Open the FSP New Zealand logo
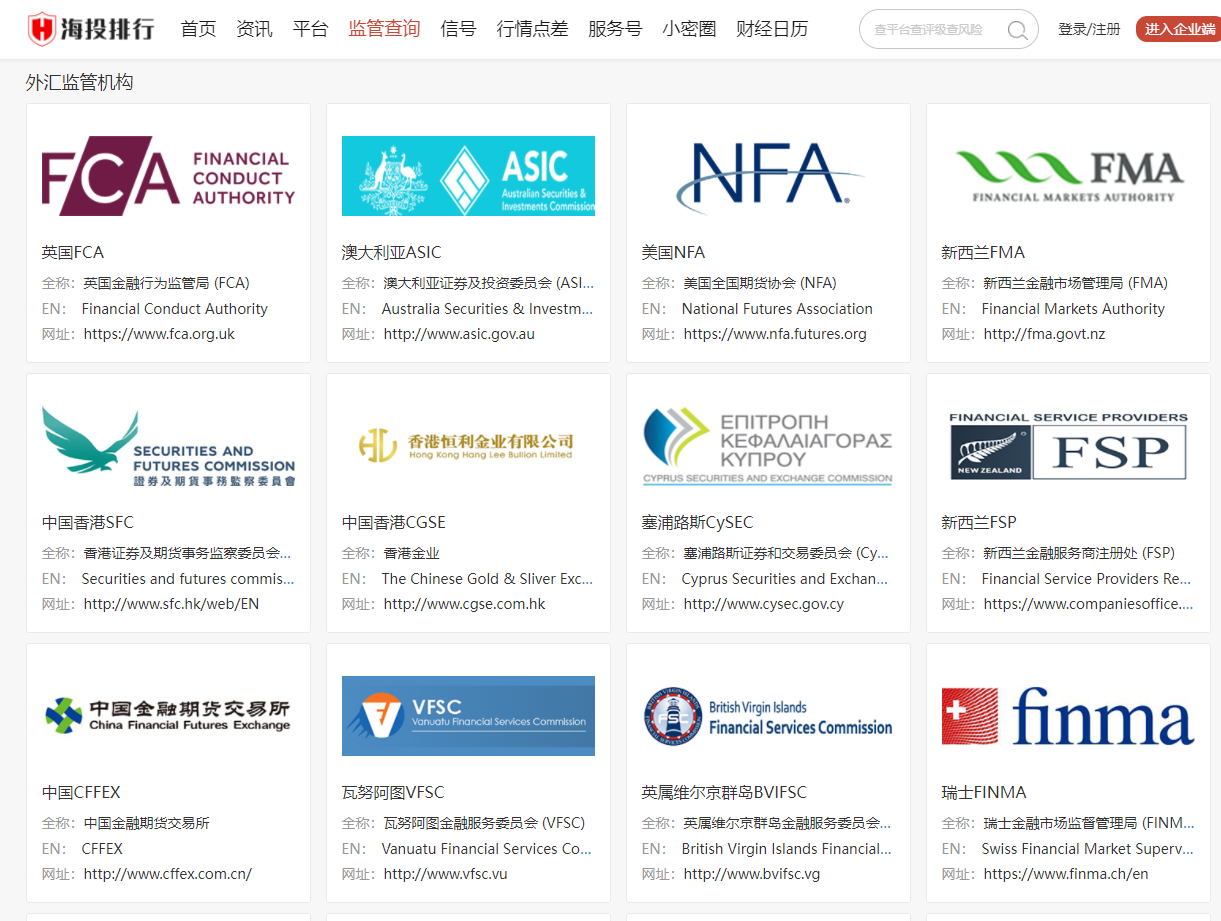This screenshot has height=921, width=1221. pyautogui.click(x=1068, y=446)
